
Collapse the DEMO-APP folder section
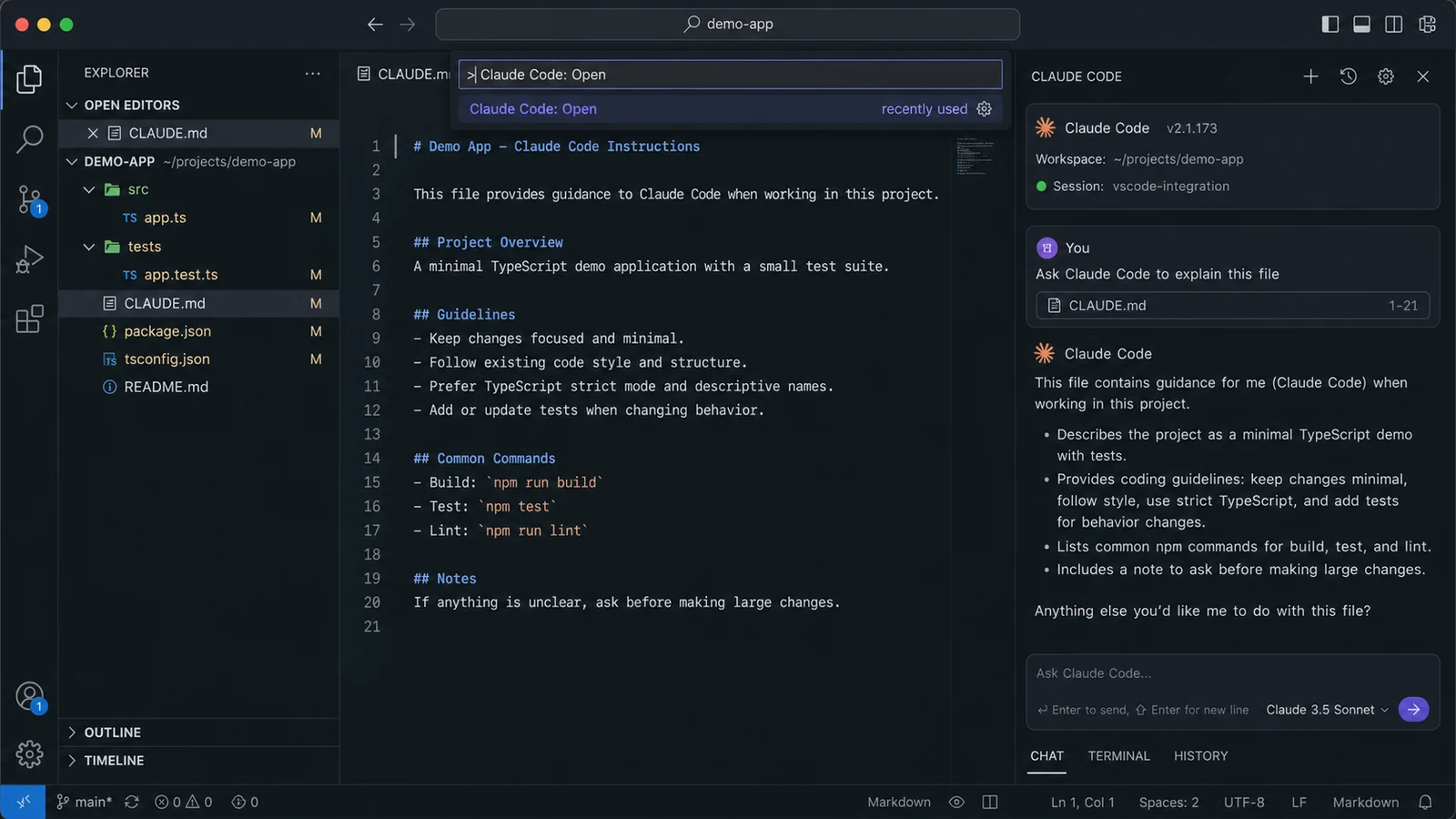[x=72, y=162]
